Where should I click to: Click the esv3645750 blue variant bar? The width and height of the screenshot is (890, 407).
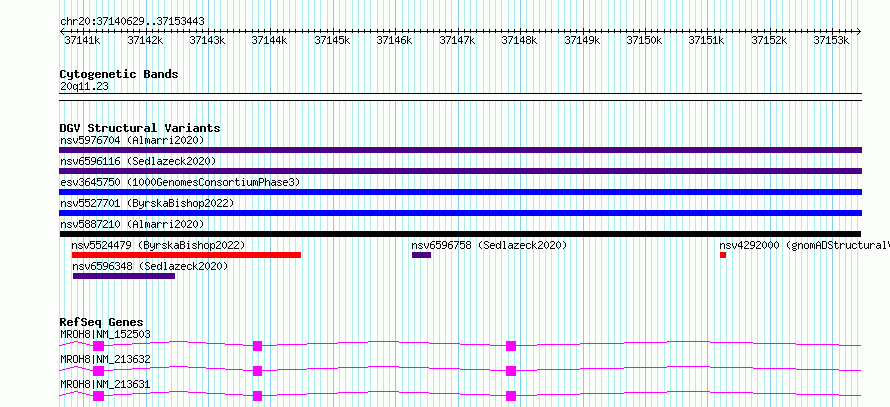(x=460, y=192)
